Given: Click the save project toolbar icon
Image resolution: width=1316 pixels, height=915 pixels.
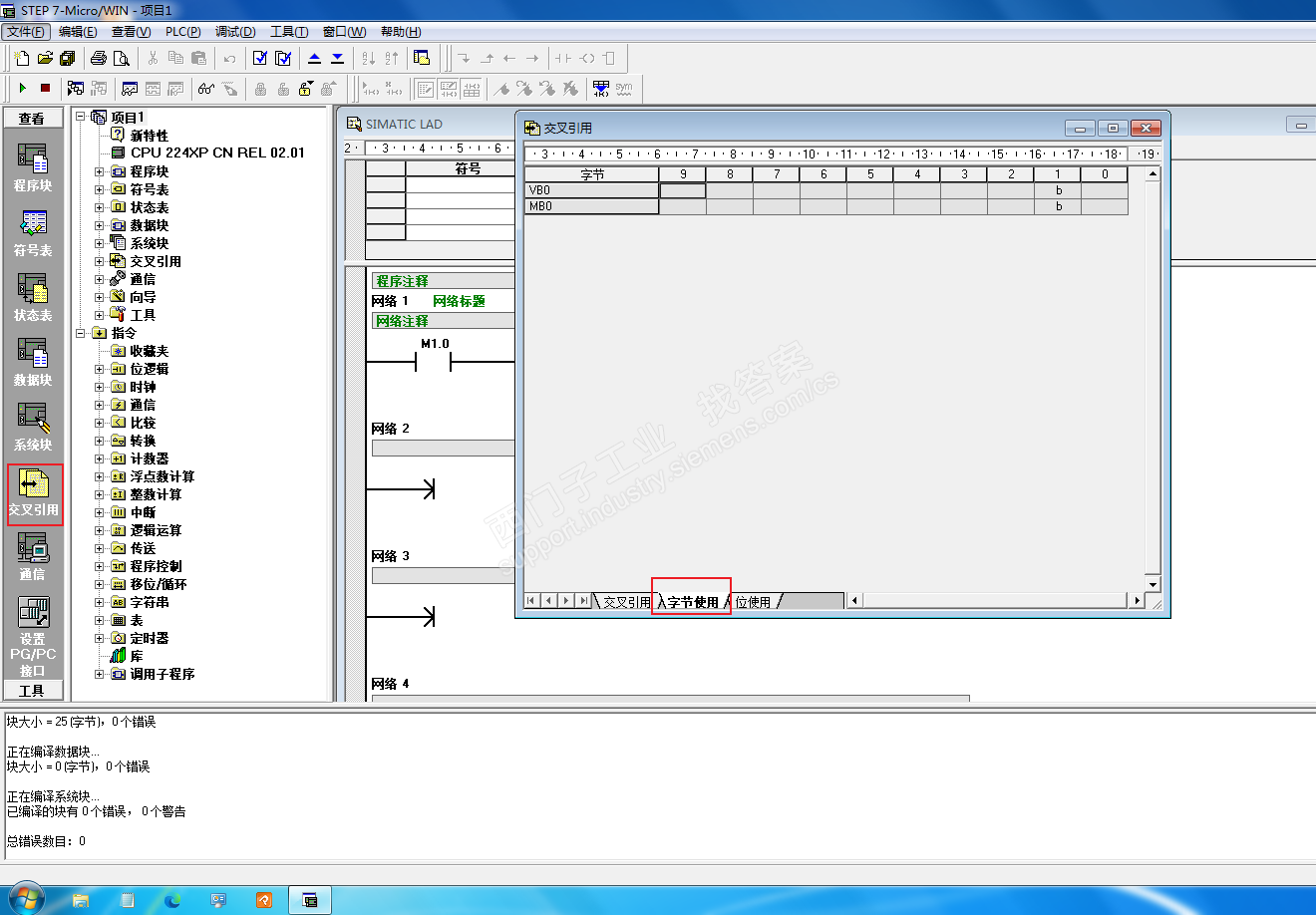Looking at the screenshot, I should (x=68, y=58).
